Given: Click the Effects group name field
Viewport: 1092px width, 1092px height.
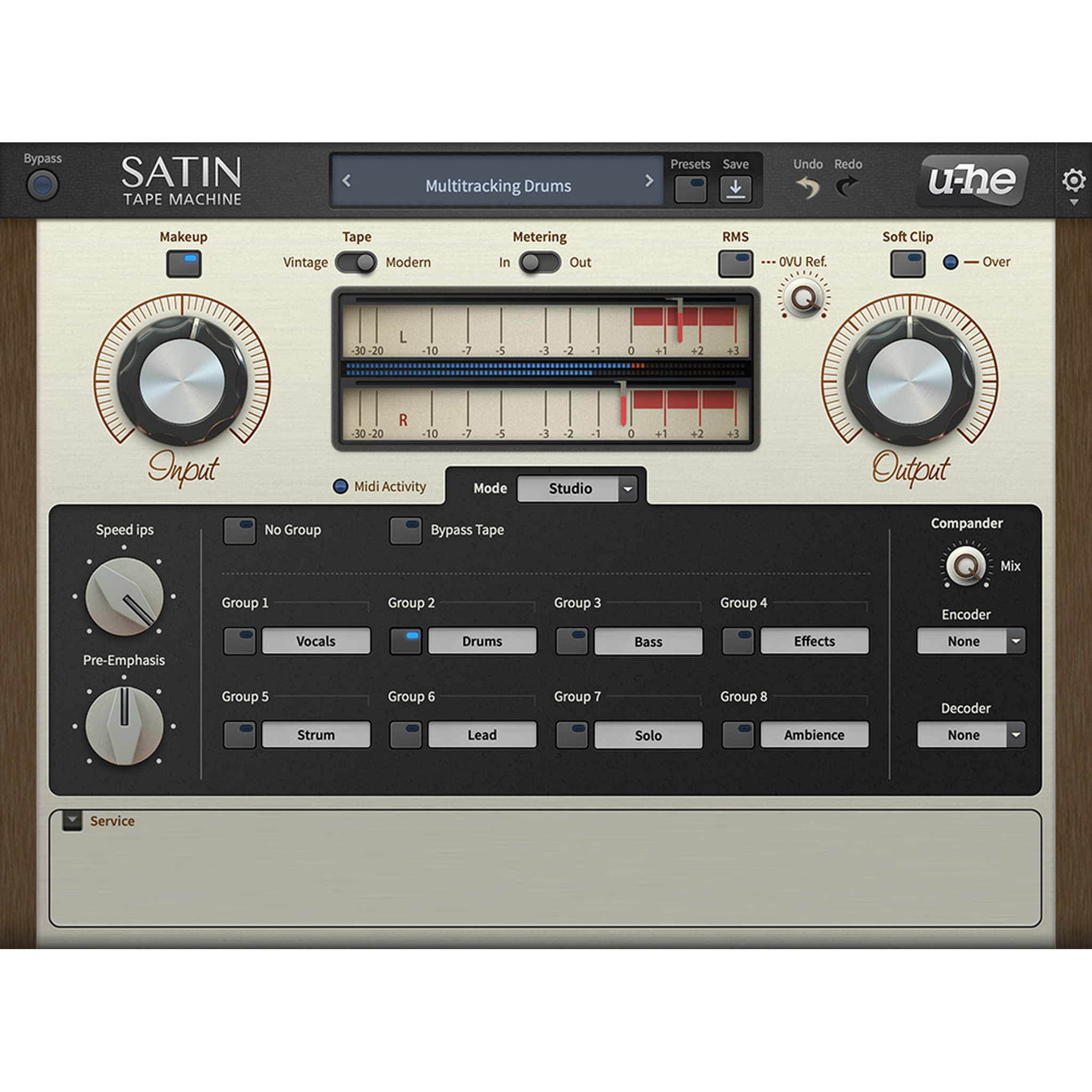Looking at the screenshot, I should (815, 641).
